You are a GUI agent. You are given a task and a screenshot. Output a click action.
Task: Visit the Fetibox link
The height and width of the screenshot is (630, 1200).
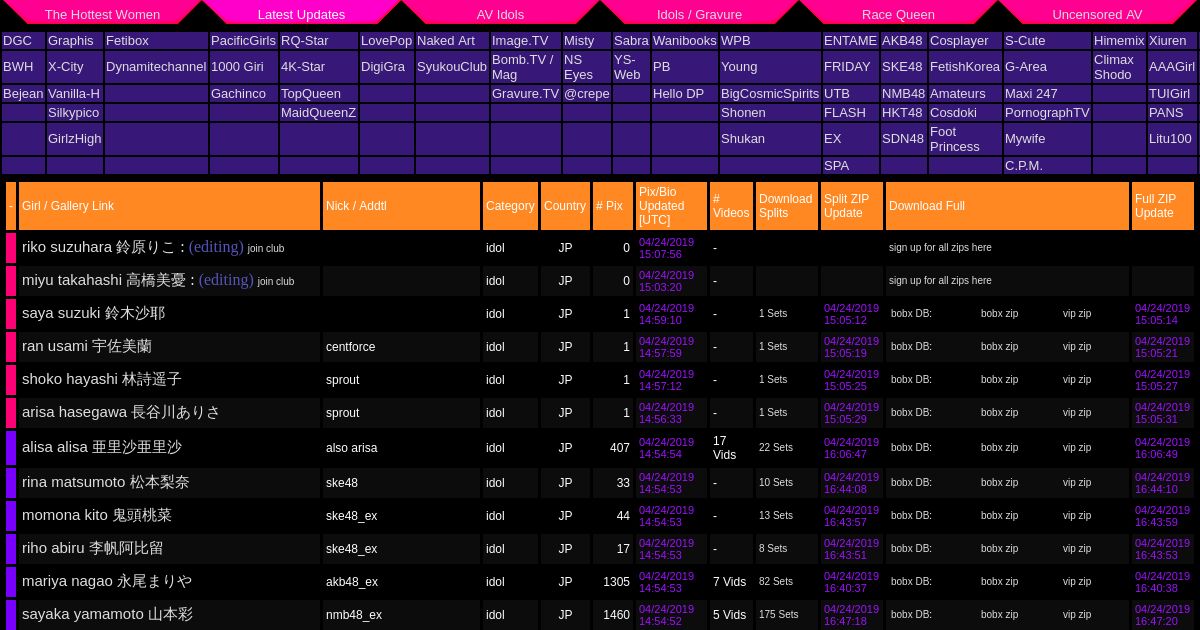tap(127, 41)
